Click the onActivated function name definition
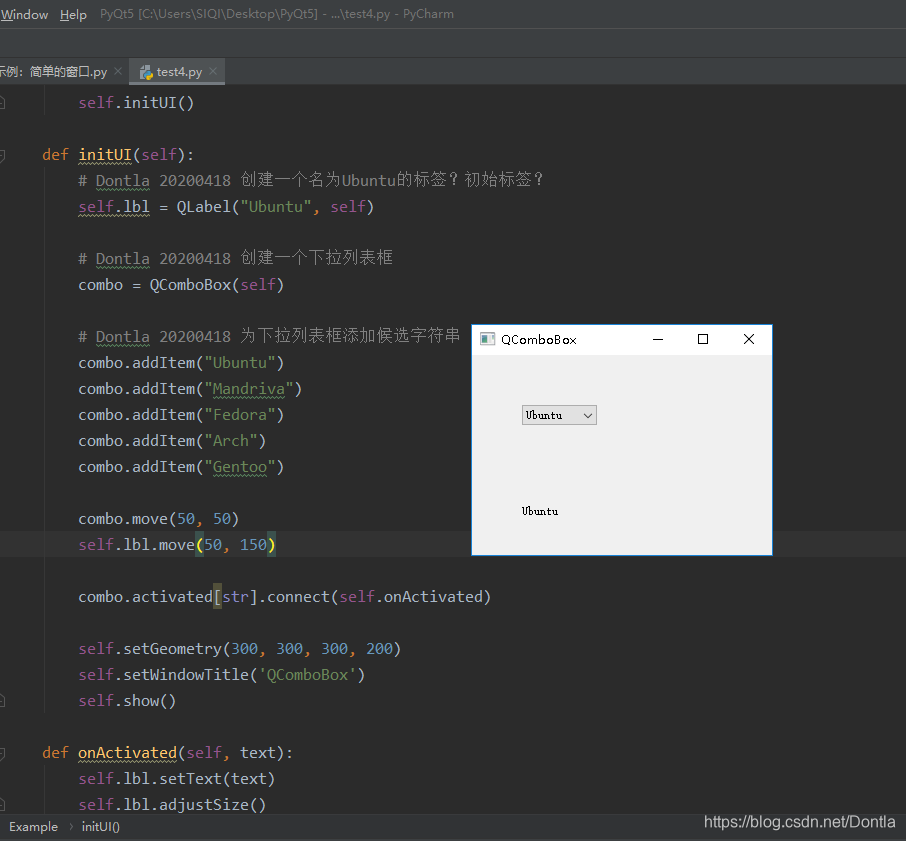The image size is (906, 841). pos(127,753)
